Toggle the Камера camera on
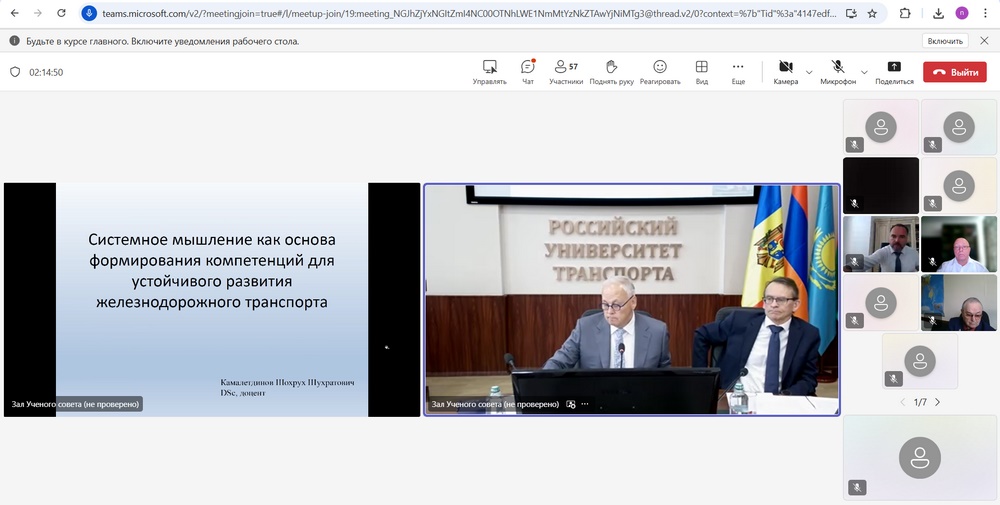Viewport: 1000px width, 505px height. point(786,72)
